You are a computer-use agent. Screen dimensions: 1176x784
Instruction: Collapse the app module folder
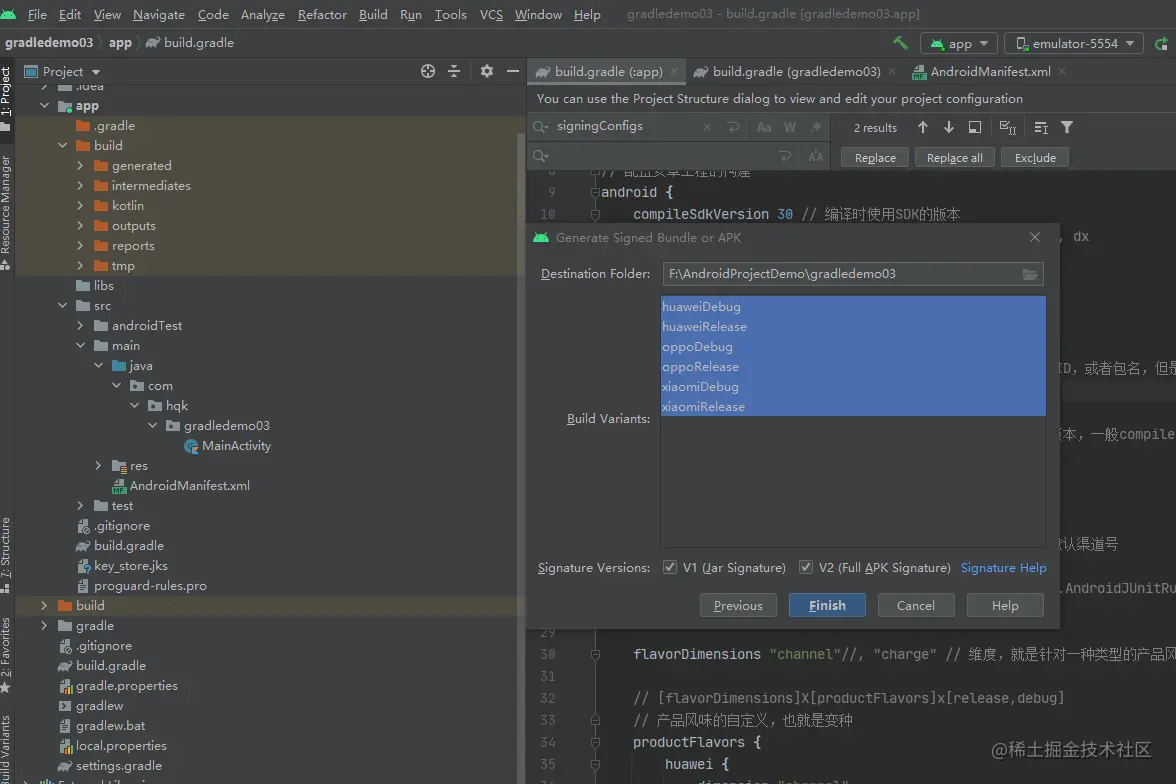44,106
